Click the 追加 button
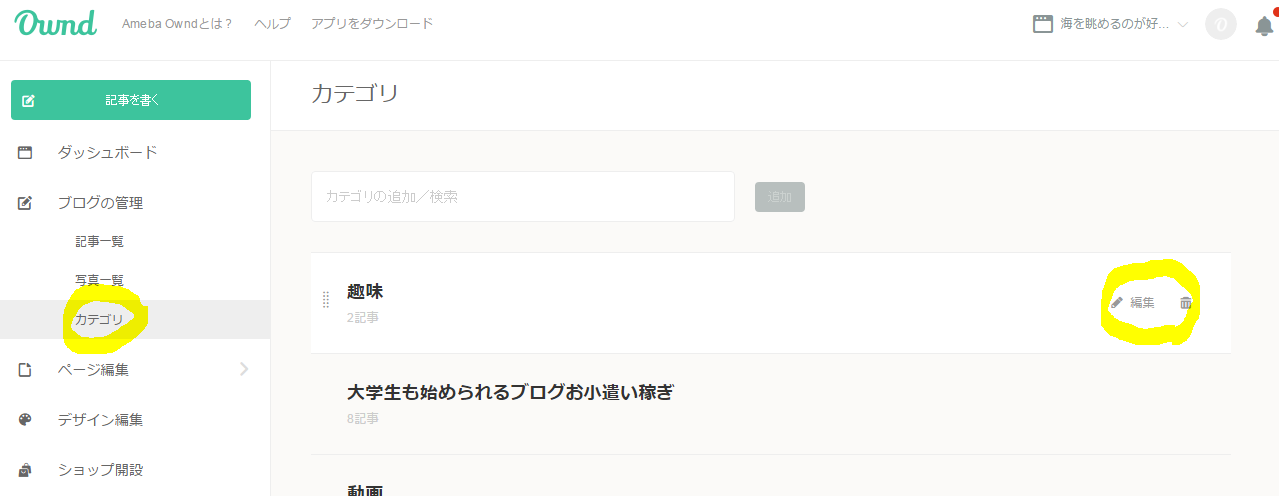Image resolution: width=1279 pixels, height=496 pixels. click(x=780, y=197)
